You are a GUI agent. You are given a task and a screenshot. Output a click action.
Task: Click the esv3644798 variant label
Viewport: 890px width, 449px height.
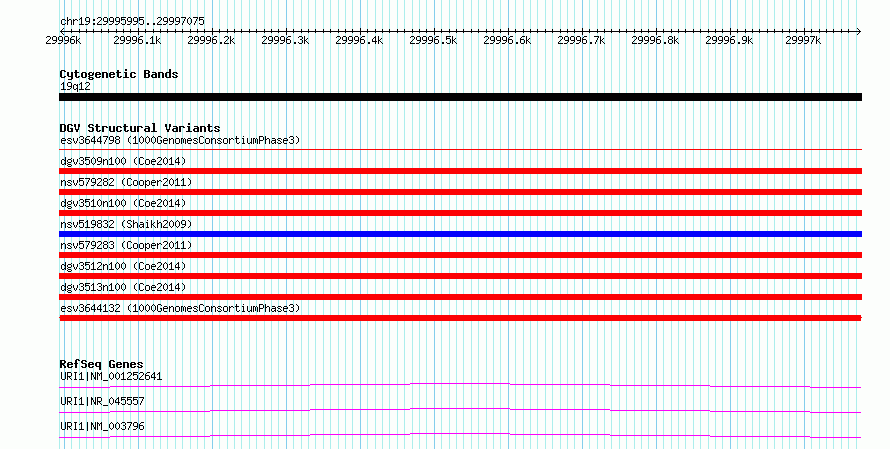[180, 140]
